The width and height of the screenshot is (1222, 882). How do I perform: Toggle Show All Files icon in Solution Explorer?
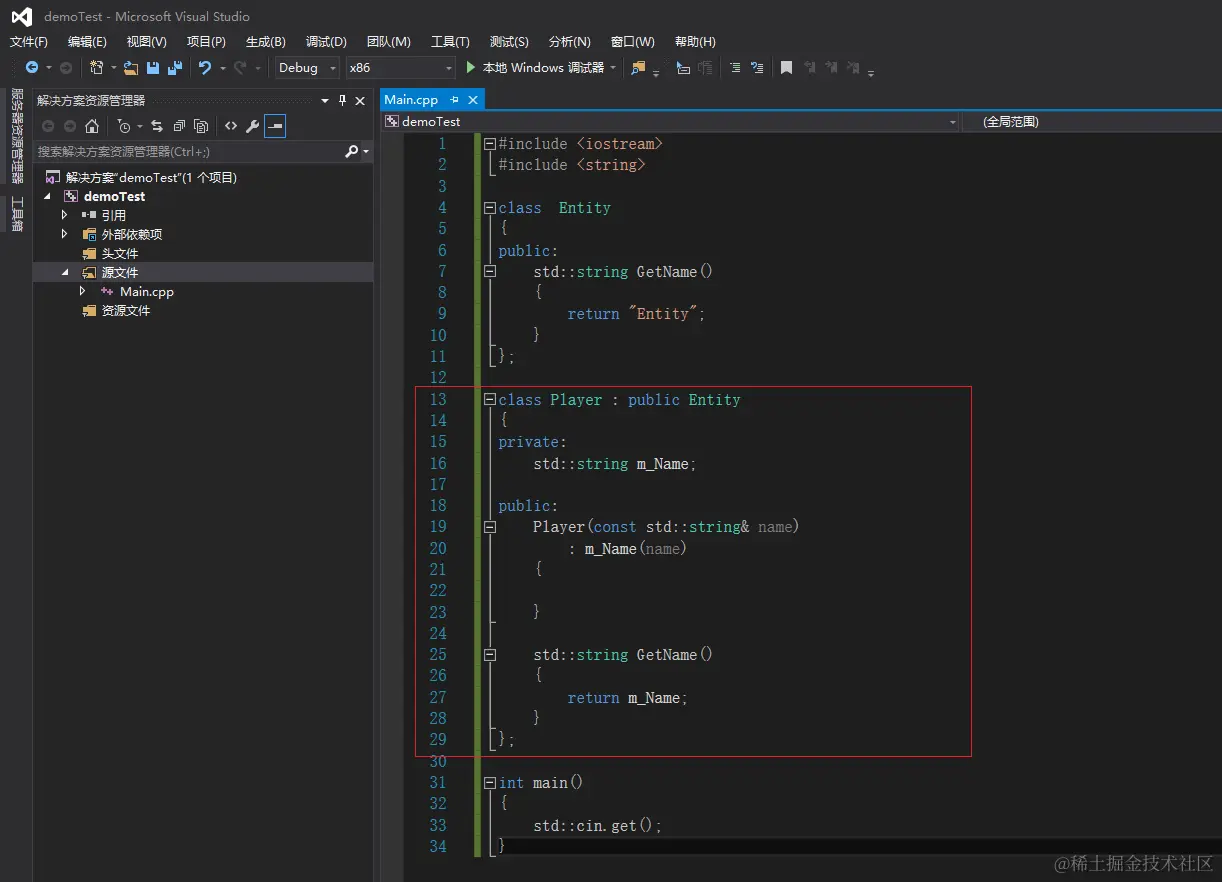201,126
